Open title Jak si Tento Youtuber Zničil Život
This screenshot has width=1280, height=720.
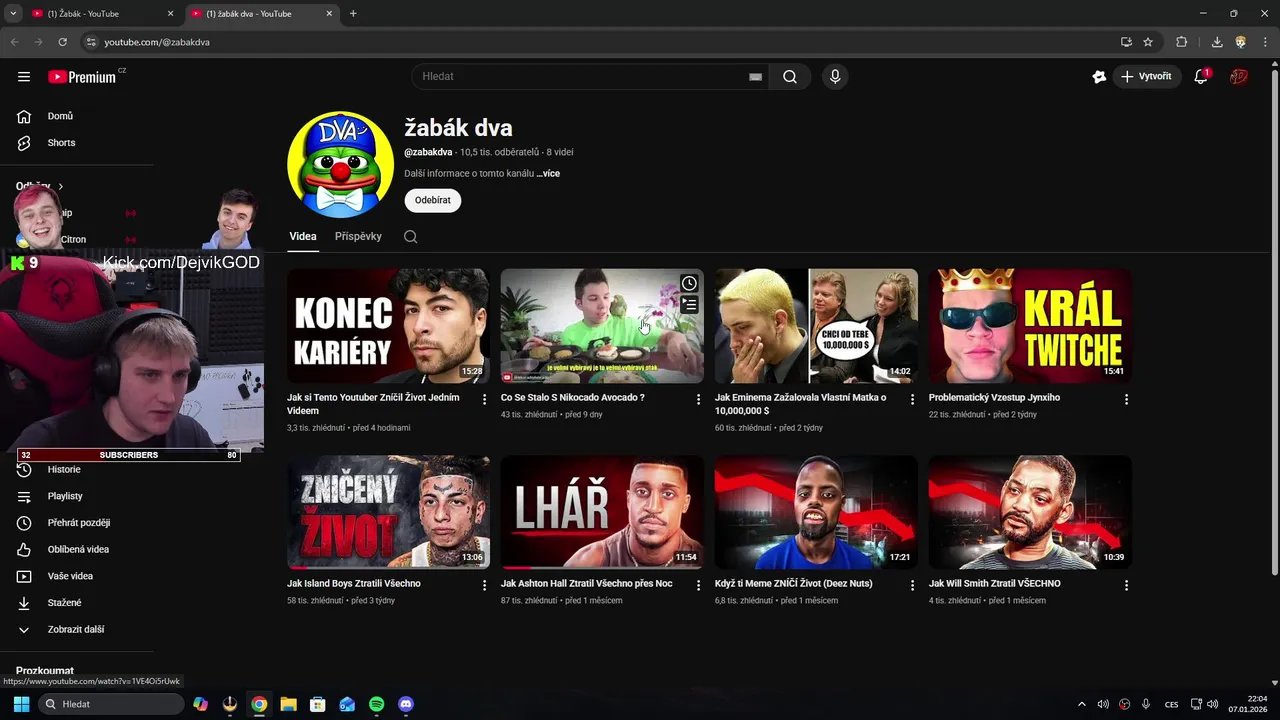(373, 404)
